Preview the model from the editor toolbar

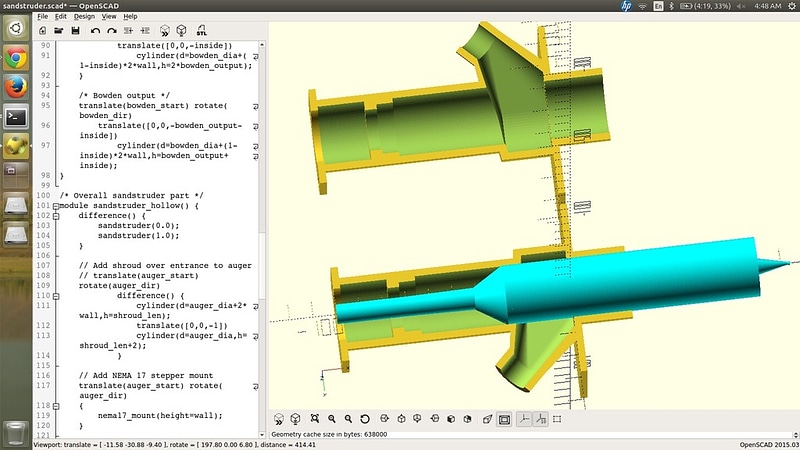164,31
